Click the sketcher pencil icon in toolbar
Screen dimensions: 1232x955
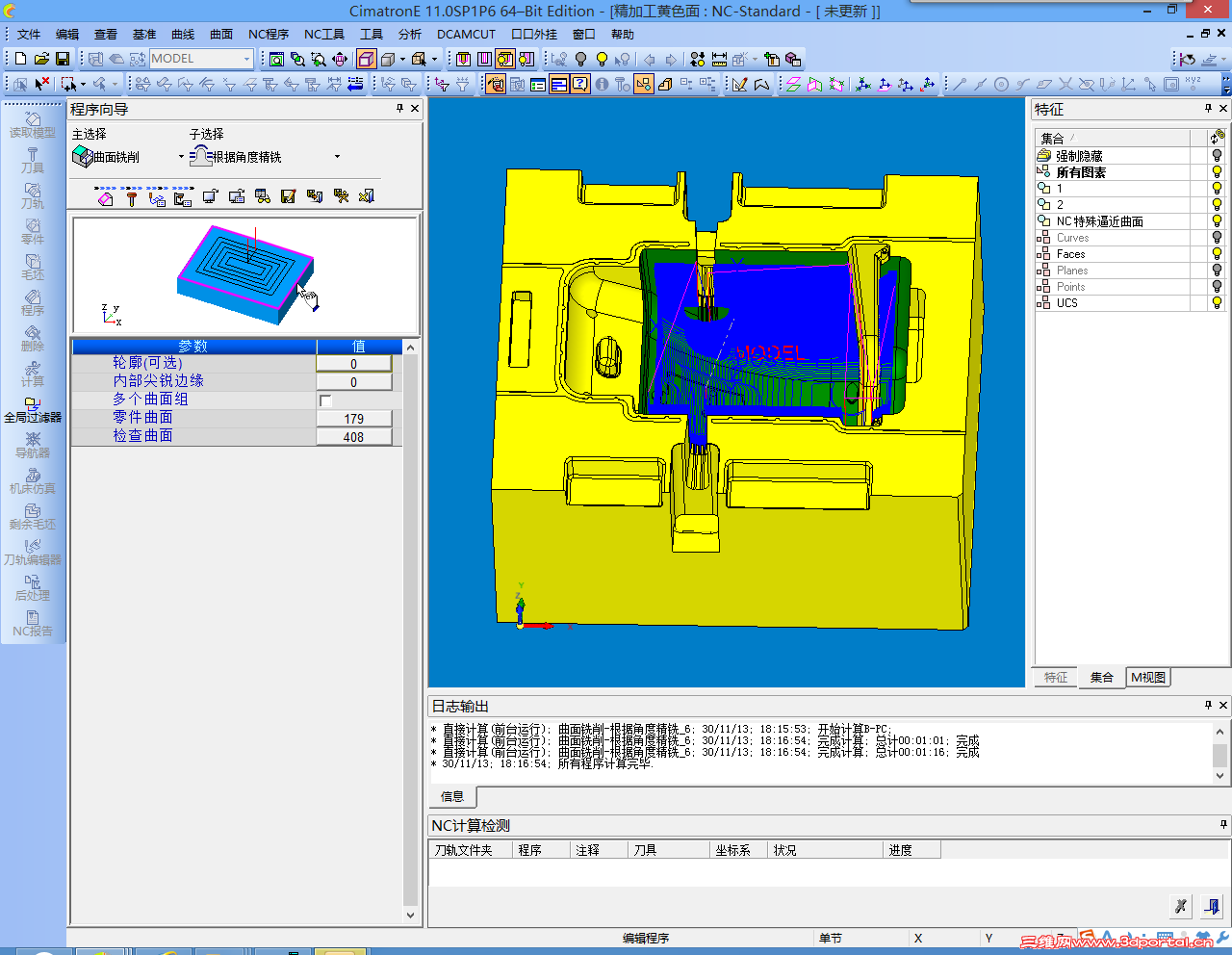[739, 84]
